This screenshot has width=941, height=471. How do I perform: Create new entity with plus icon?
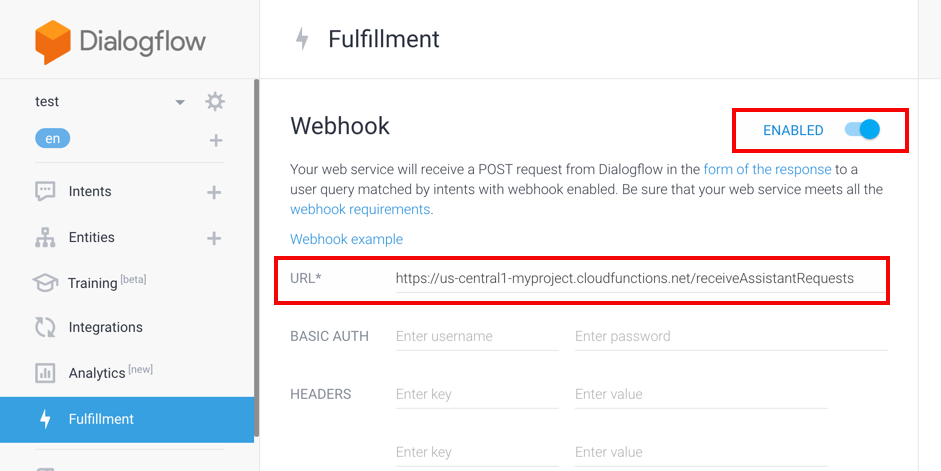[x=214, y=238]
